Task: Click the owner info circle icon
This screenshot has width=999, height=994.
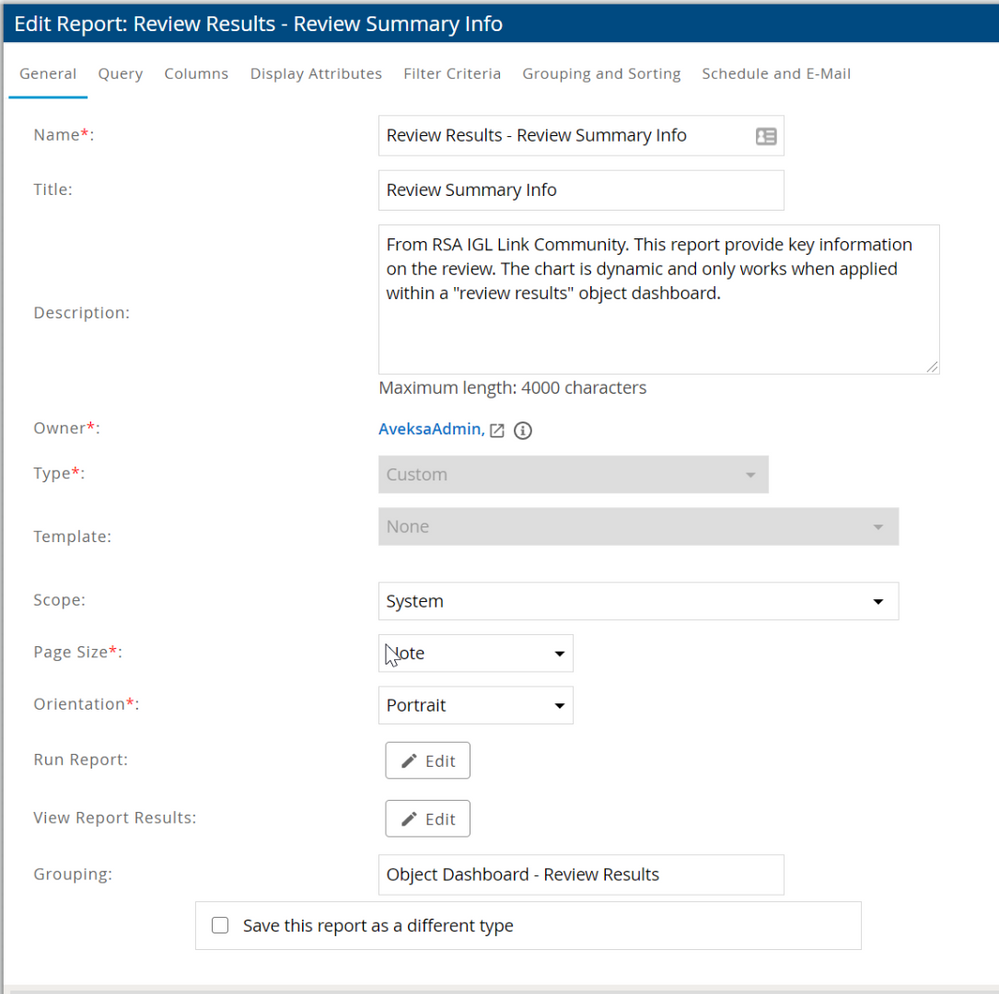Action: pyautogui.click(x=522, y=431)
